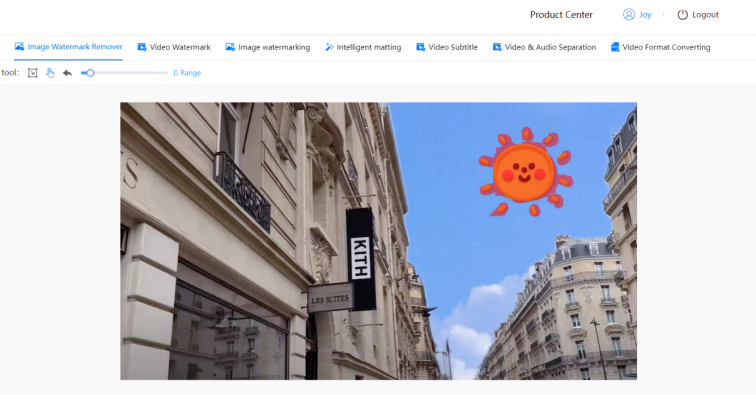Click the sun sticker in the image

pos(526,172)
